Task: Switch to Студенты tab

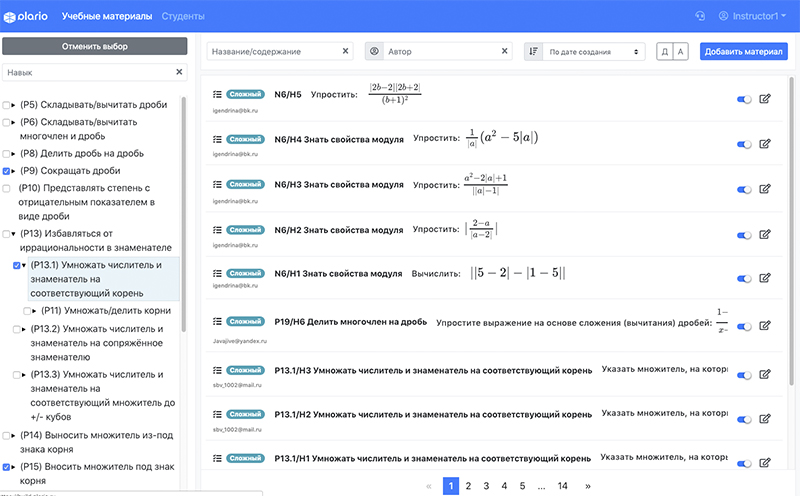Action: 183,16
